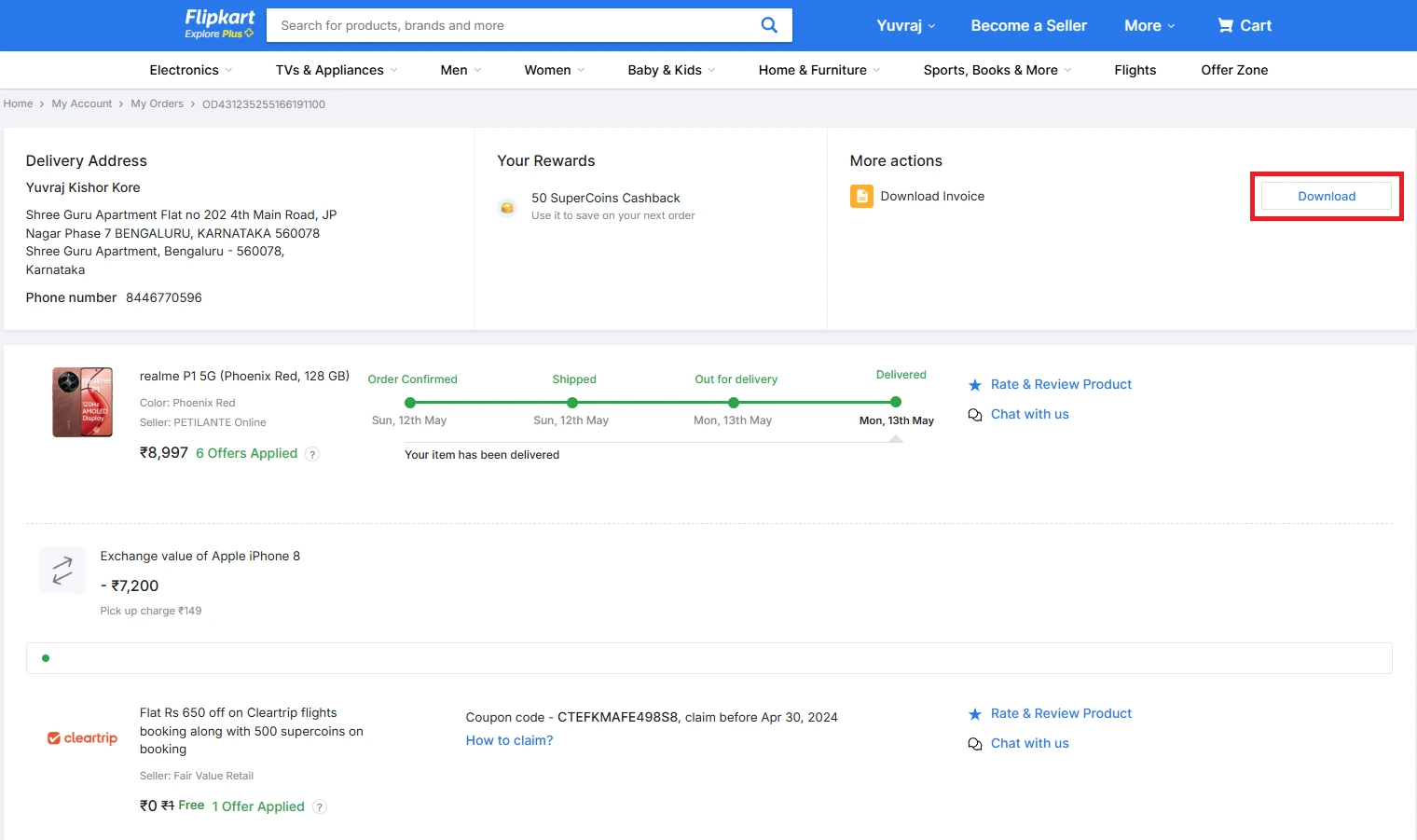Expand Sports, Books & More menu
This screenshot has width=1417, height=840.
tap(997, 70)
